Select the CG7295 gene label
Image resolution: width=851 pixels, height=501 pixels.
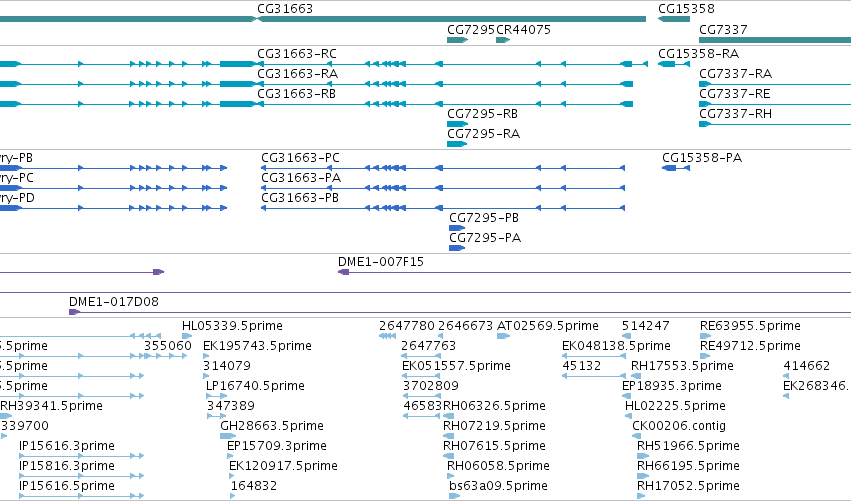471,30
